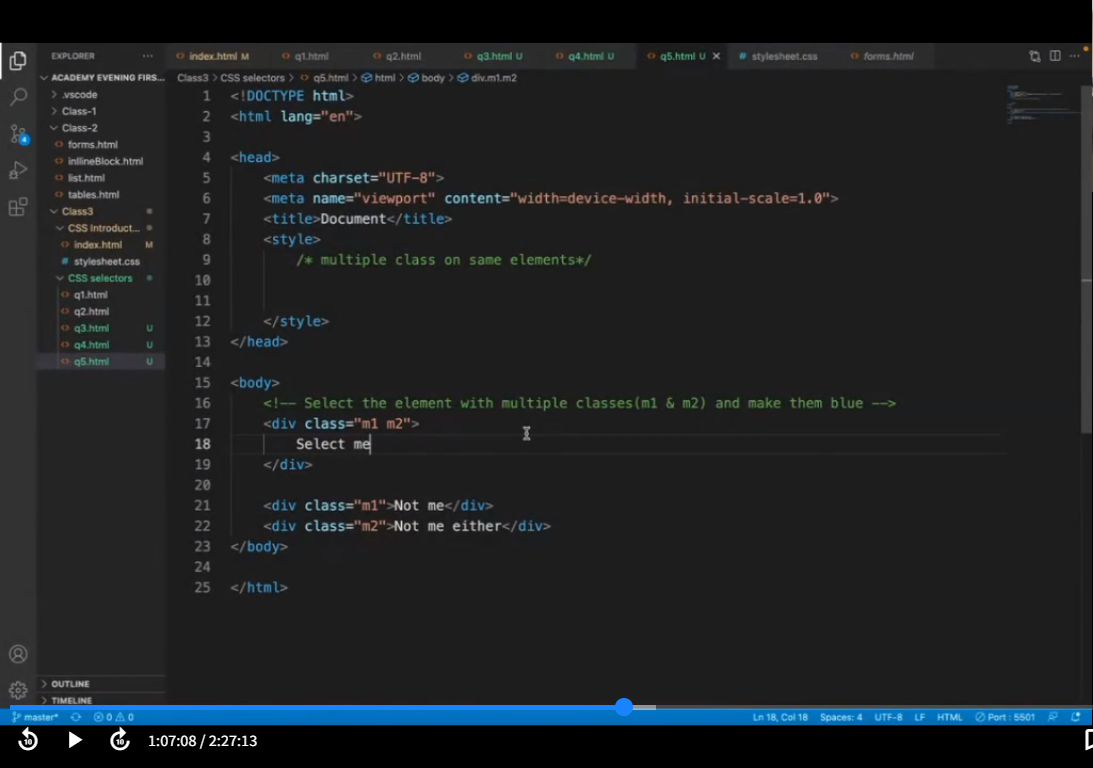Screen dimensions: 1093x768
Task: Switch to the stylesheet.css tab
Action: click(x=783, y=56)
